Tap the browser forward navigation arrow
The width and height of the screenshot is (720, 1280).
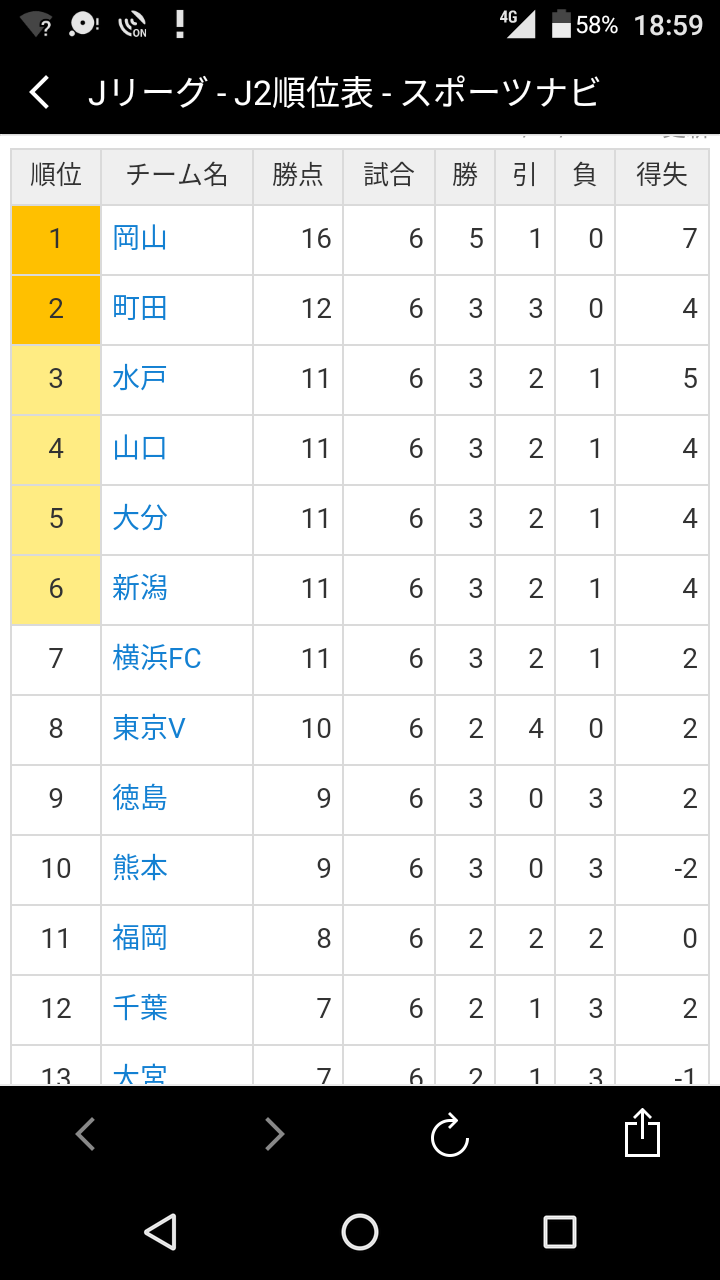(x=274, y=1134)
